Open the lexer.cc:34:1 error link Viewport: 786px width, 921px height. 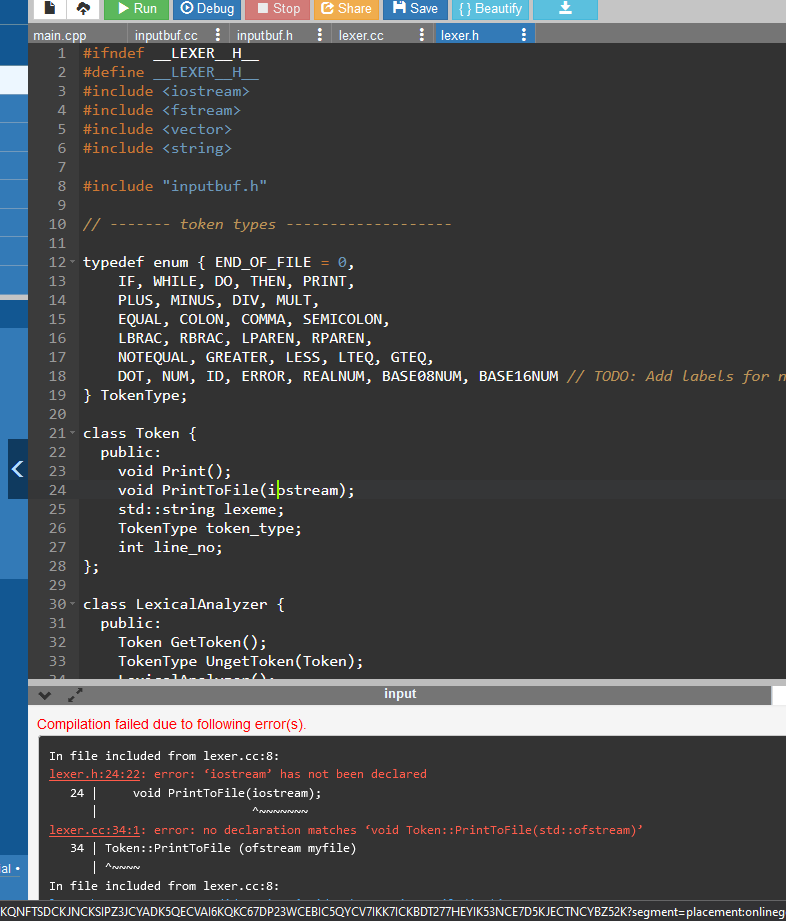95,830
